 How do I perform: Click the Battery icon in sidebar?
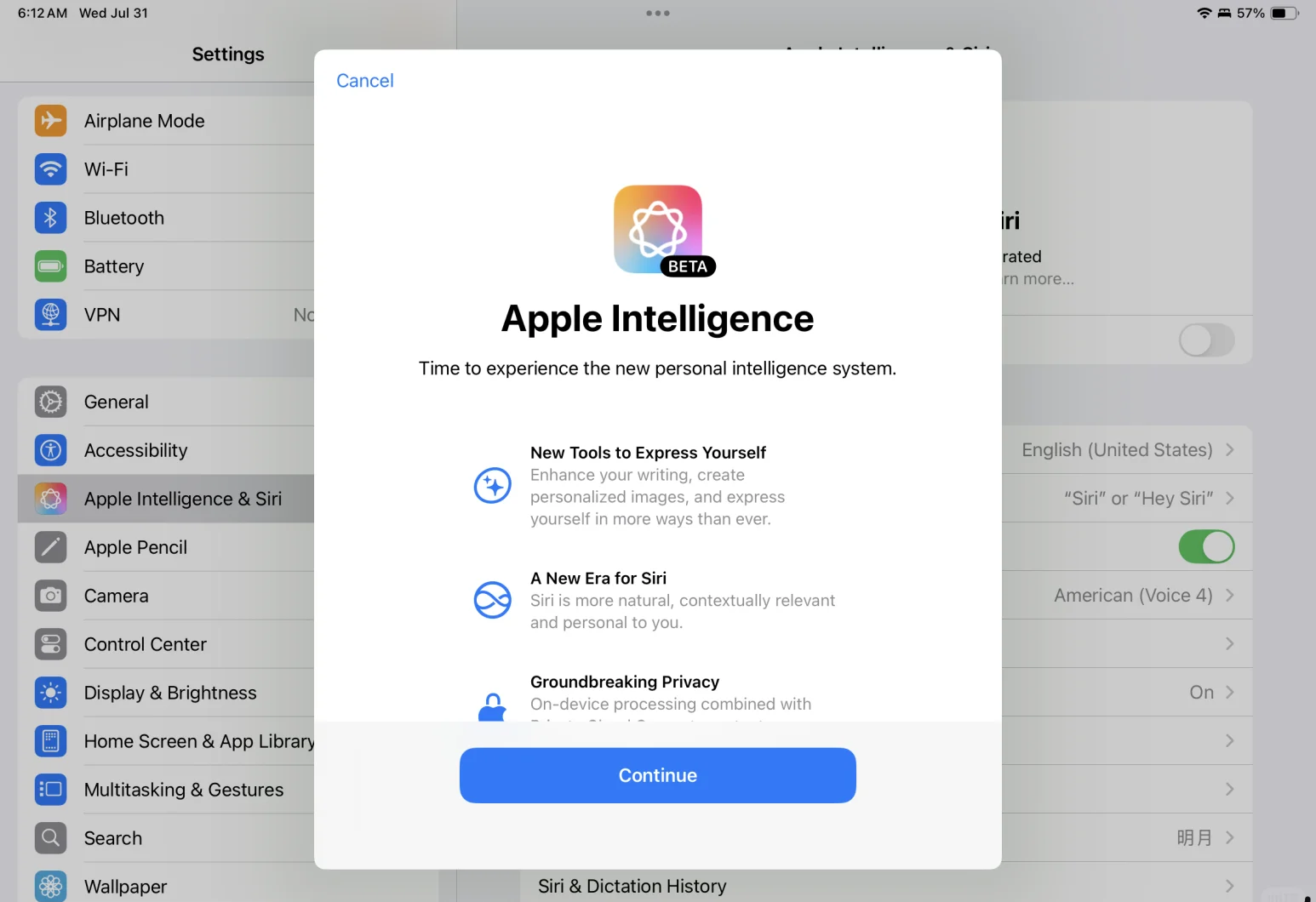(x=50, y=266)
